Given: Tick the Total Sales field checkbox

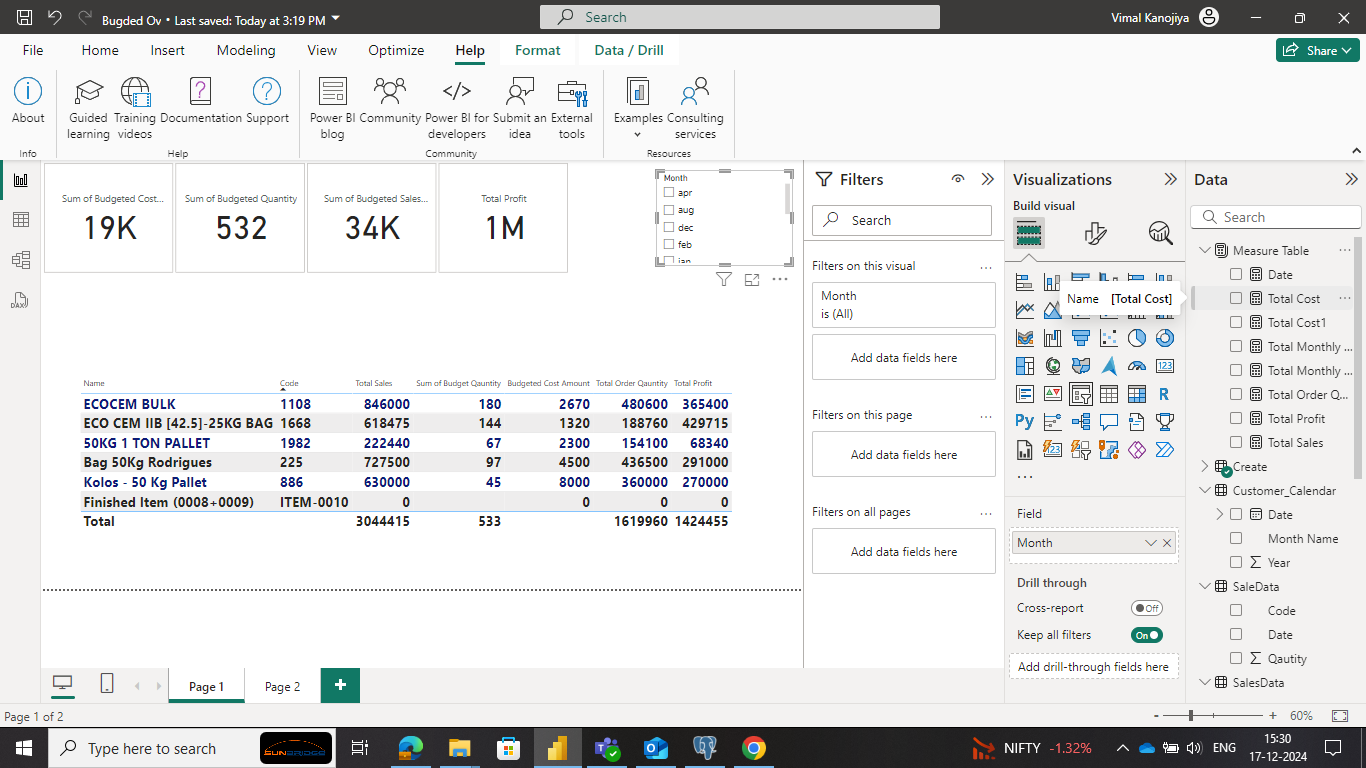Looking at the screenshot, I should (1236, 443).
